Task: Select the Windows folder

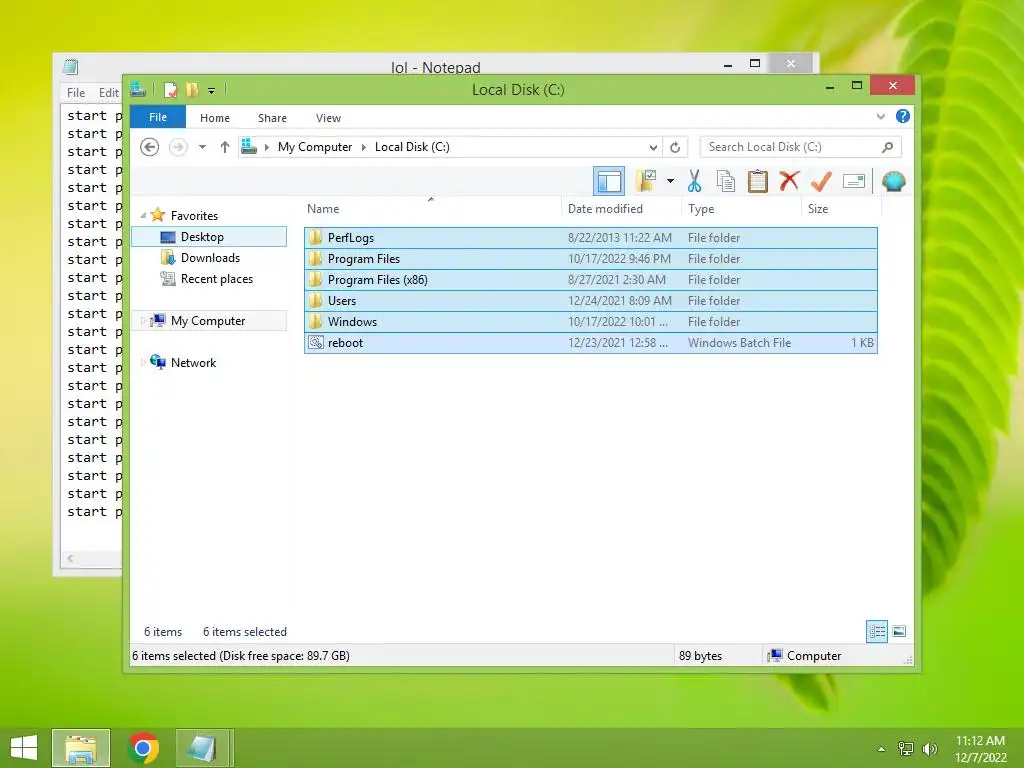Action: (x=591, y=321)
